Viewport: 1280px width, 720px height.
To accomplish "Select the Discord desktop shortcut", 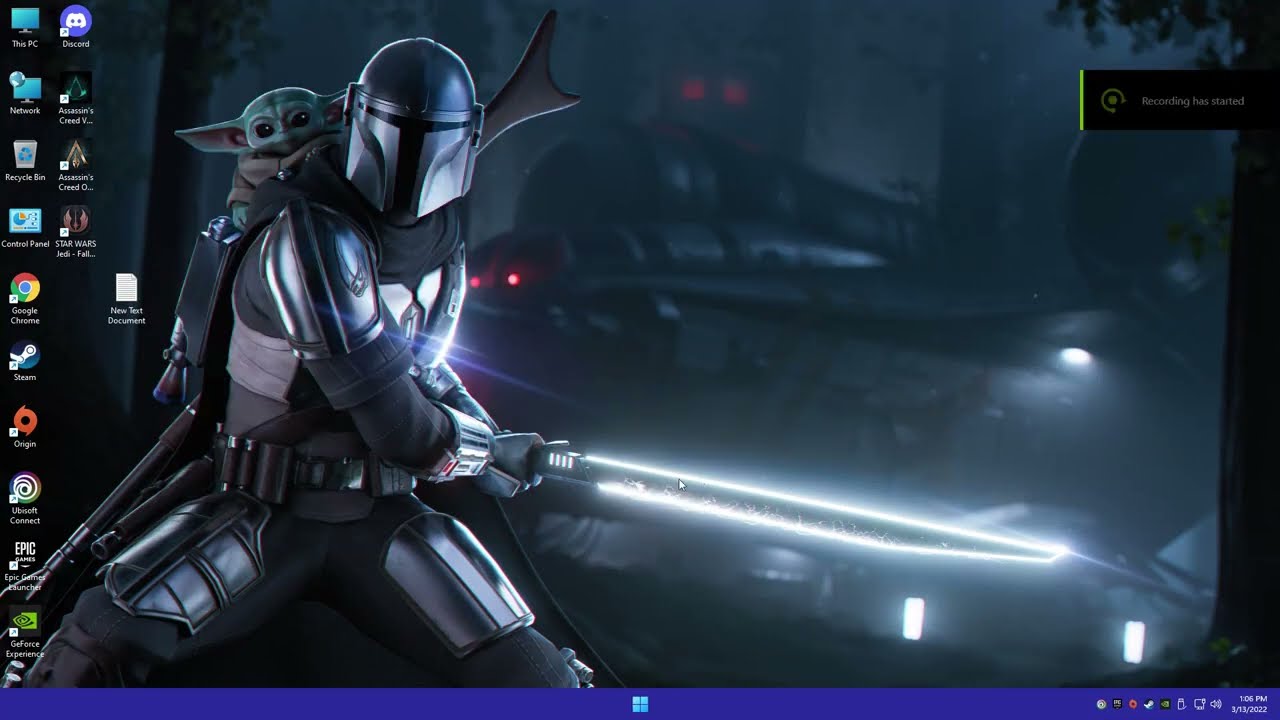I will click(76, 27).
